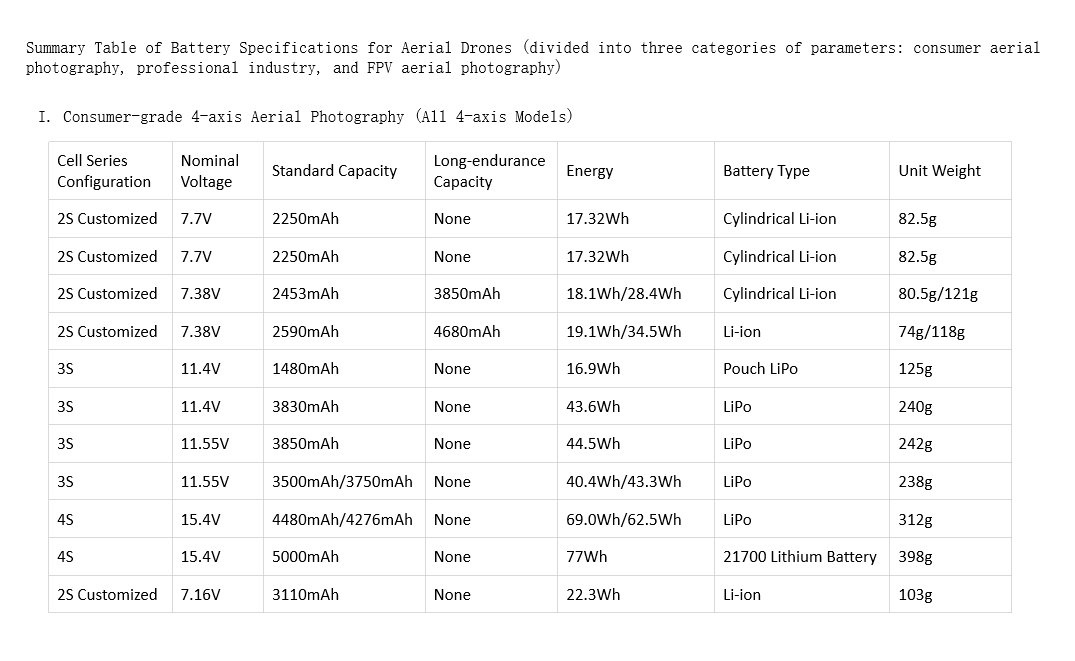Screen dimensions: 1075x661
Task: Click the 398g unit weight cell
Action: pyautogui.click(x=950, y=557)
